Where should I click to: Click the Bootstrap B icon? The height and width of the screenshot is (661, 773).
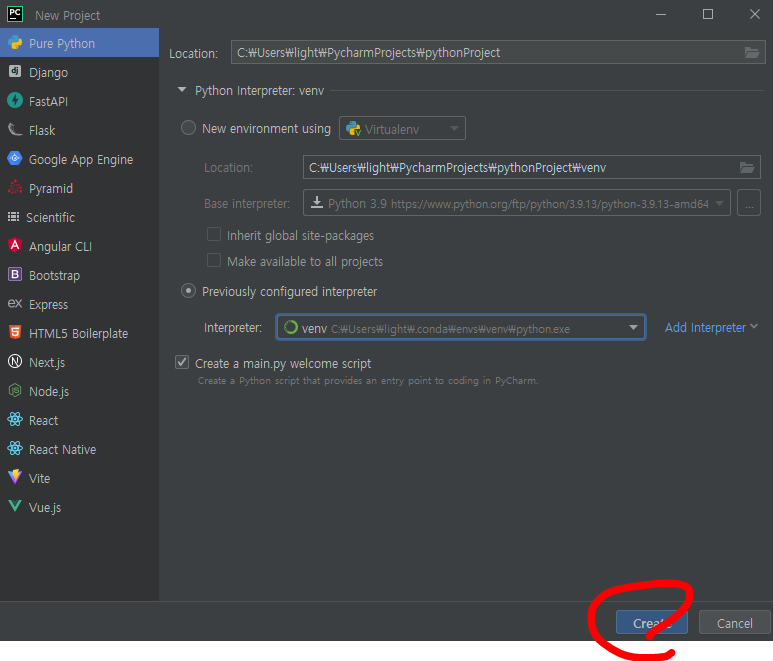click(15, 275)
